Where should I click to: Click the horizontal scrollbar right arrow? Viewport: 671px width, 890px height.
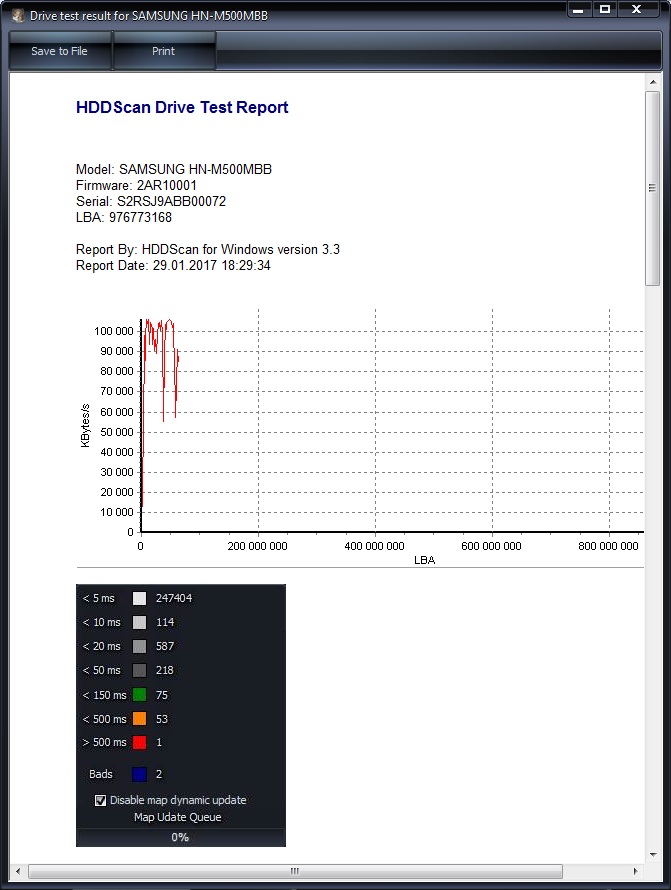point(635,871)
